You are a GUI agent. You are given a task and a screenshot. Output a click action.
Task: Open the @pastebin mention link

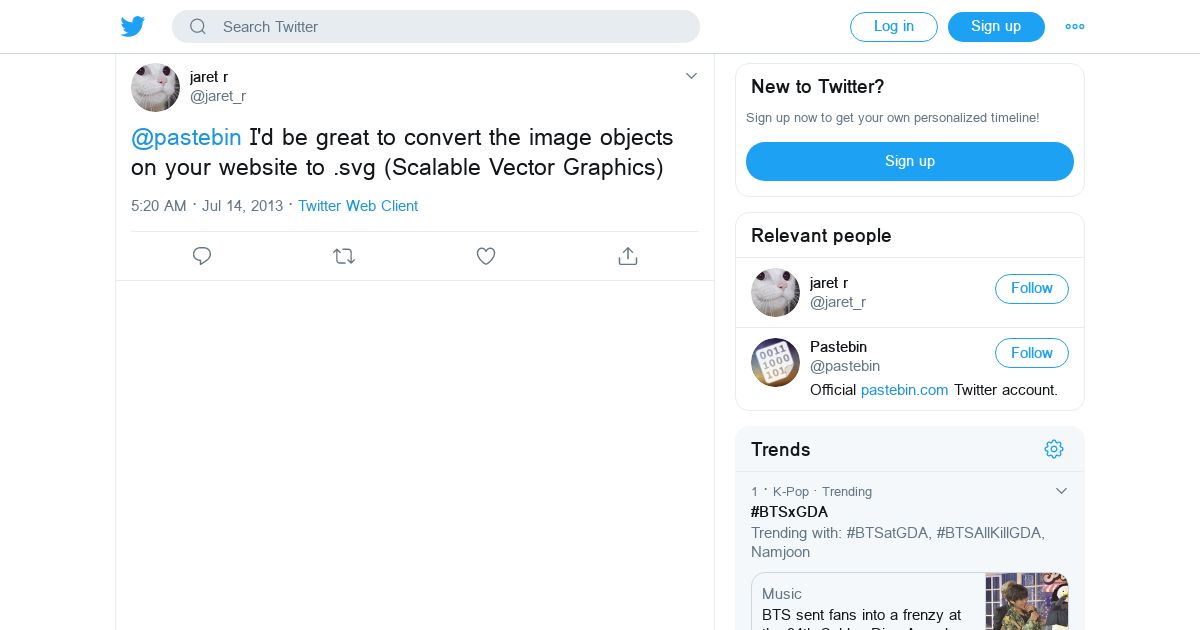pos(186,137)
